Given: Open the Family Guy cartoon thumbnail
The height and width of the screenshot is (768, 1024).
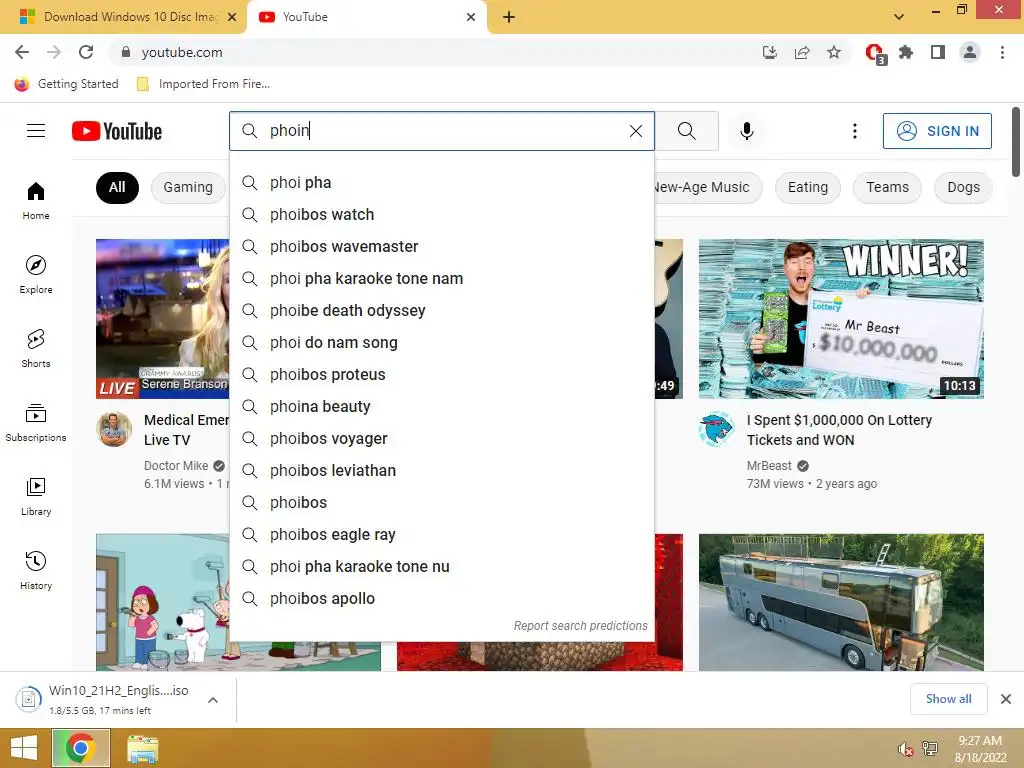Looking at the screenshot, I should (x=163, y=602).
